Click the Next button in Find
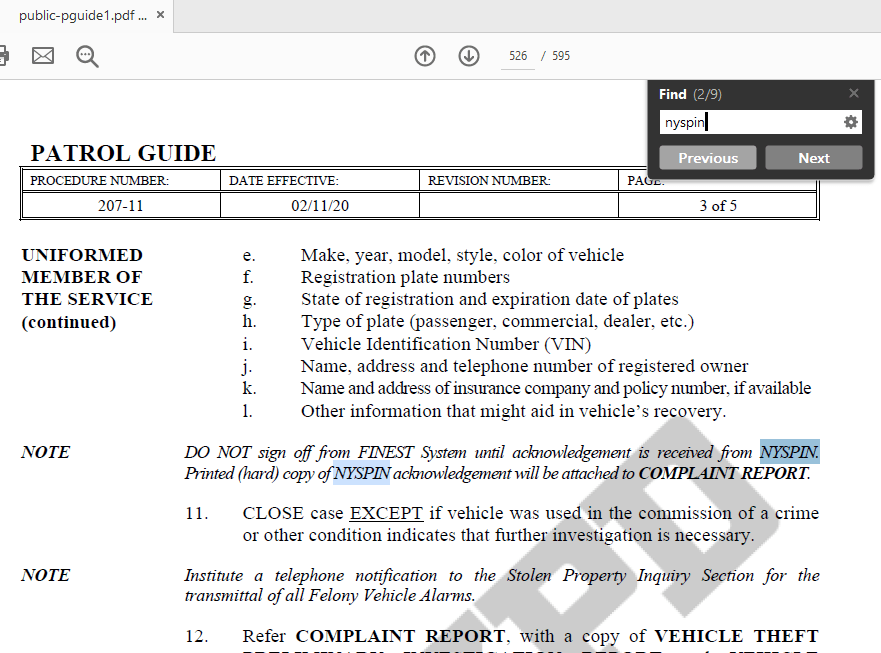The width and height of the screenshot is (881, 653). [813, 158]
